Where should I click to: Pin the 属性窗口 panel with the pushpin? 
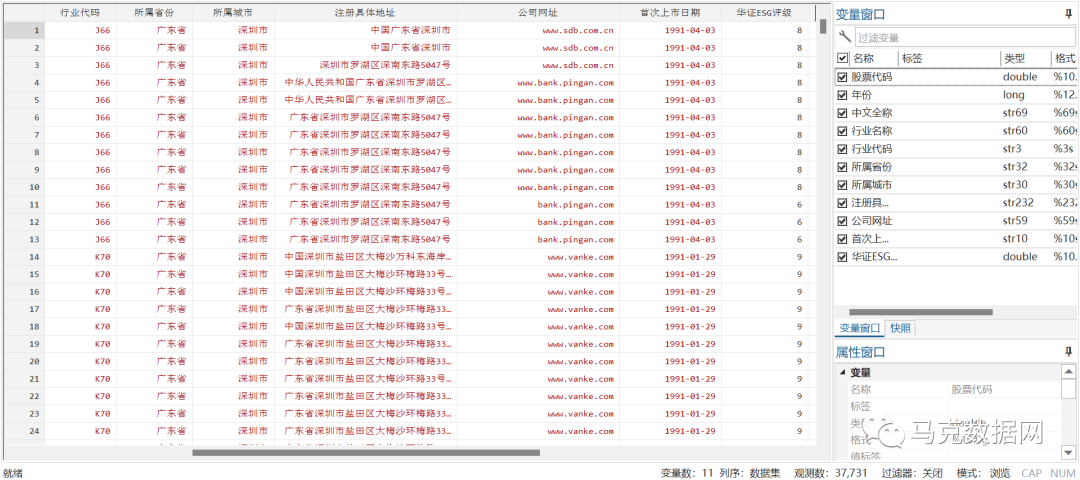[1068, 352]
